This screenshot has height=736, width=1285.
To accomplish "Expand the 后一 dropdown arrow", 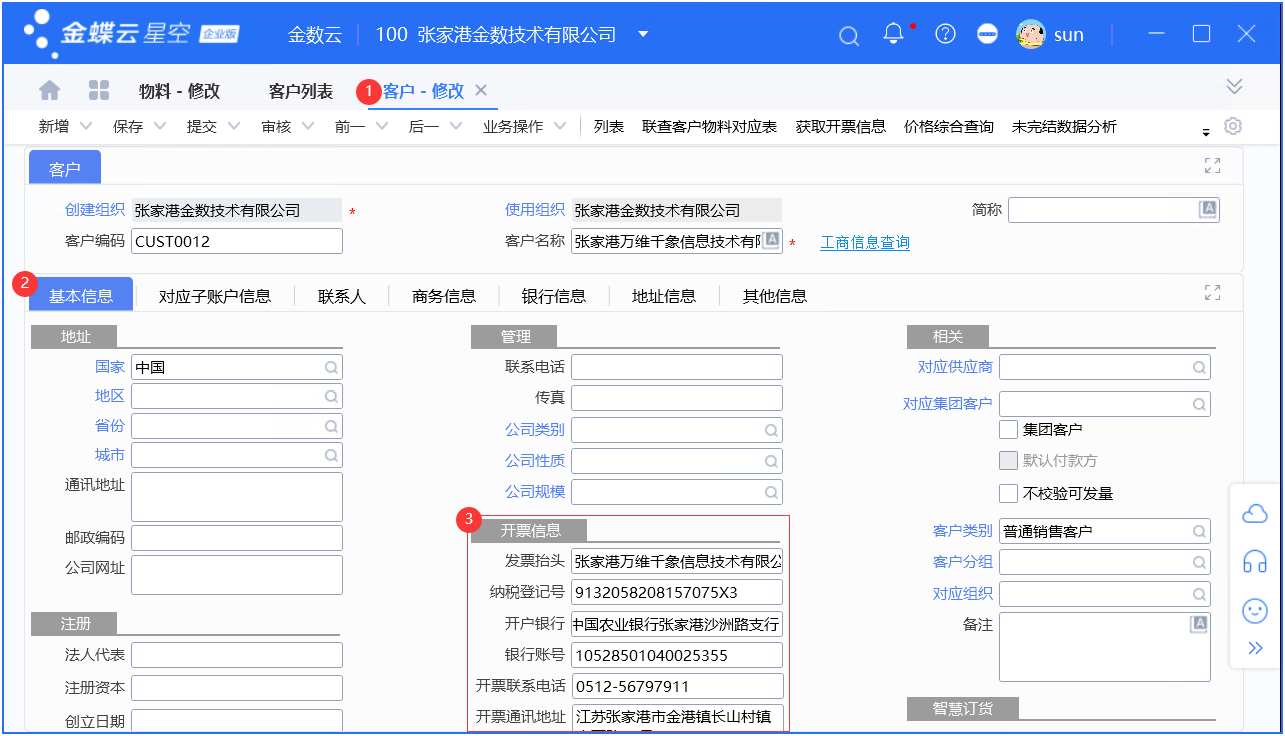I will point(455,126).
